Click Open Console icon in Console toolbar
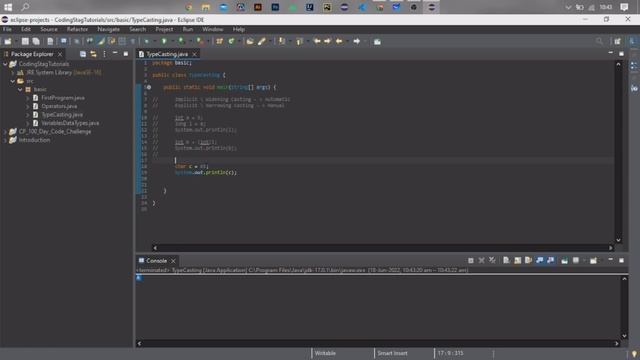This screenshot has width=640, height=360. (x=593, y=260)
